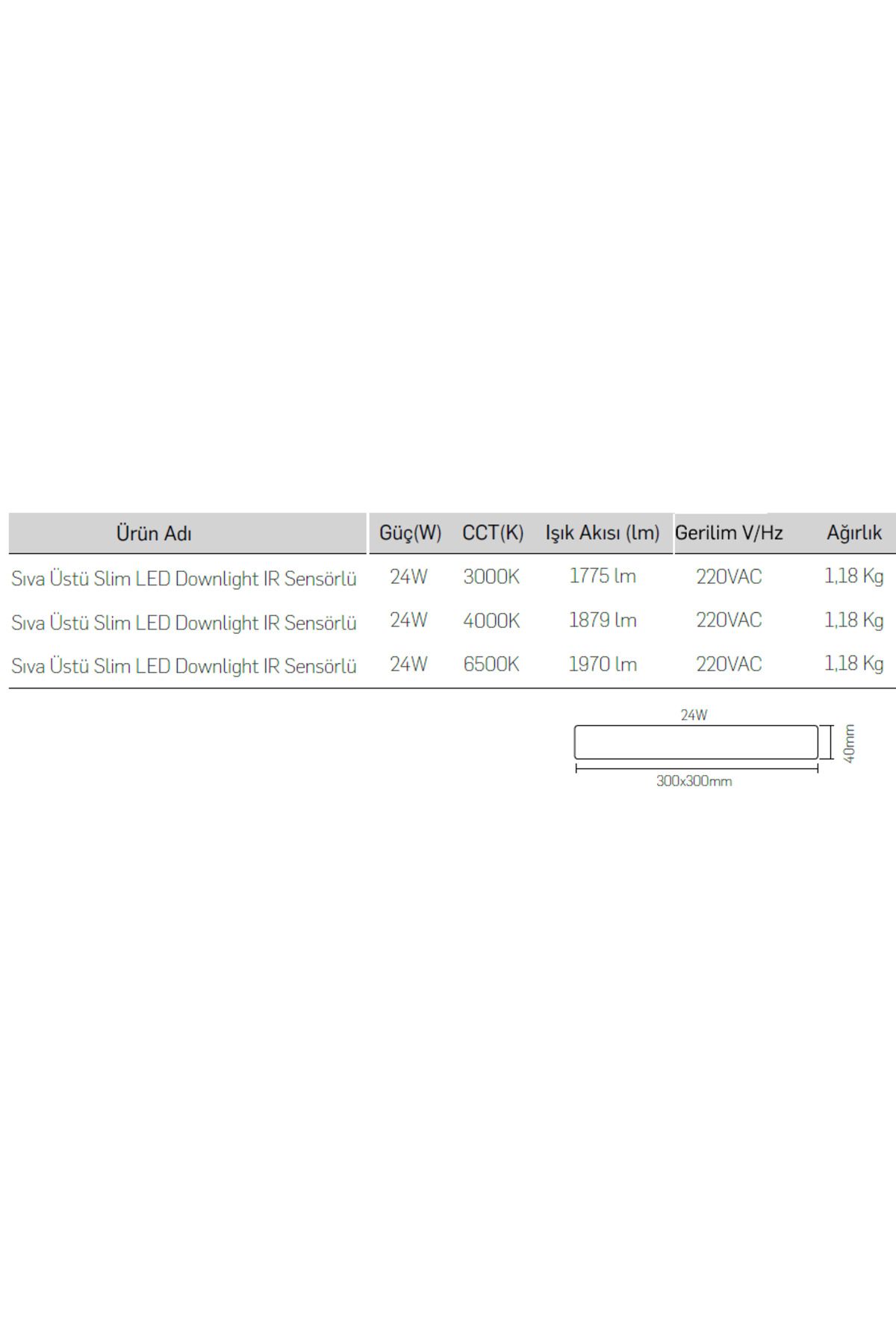Click the 1879 lm luminous flux value
This screenshot has width=896, height=1344.
click(603, 620)
